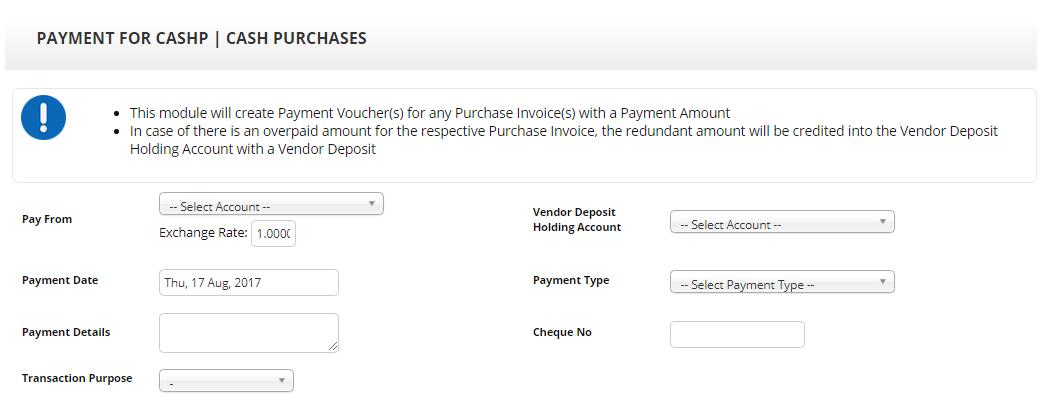Image resolution: width=1046 pixels, height=401 pixels.
Task: Click the Payment Type label
Action: point(571,280)
